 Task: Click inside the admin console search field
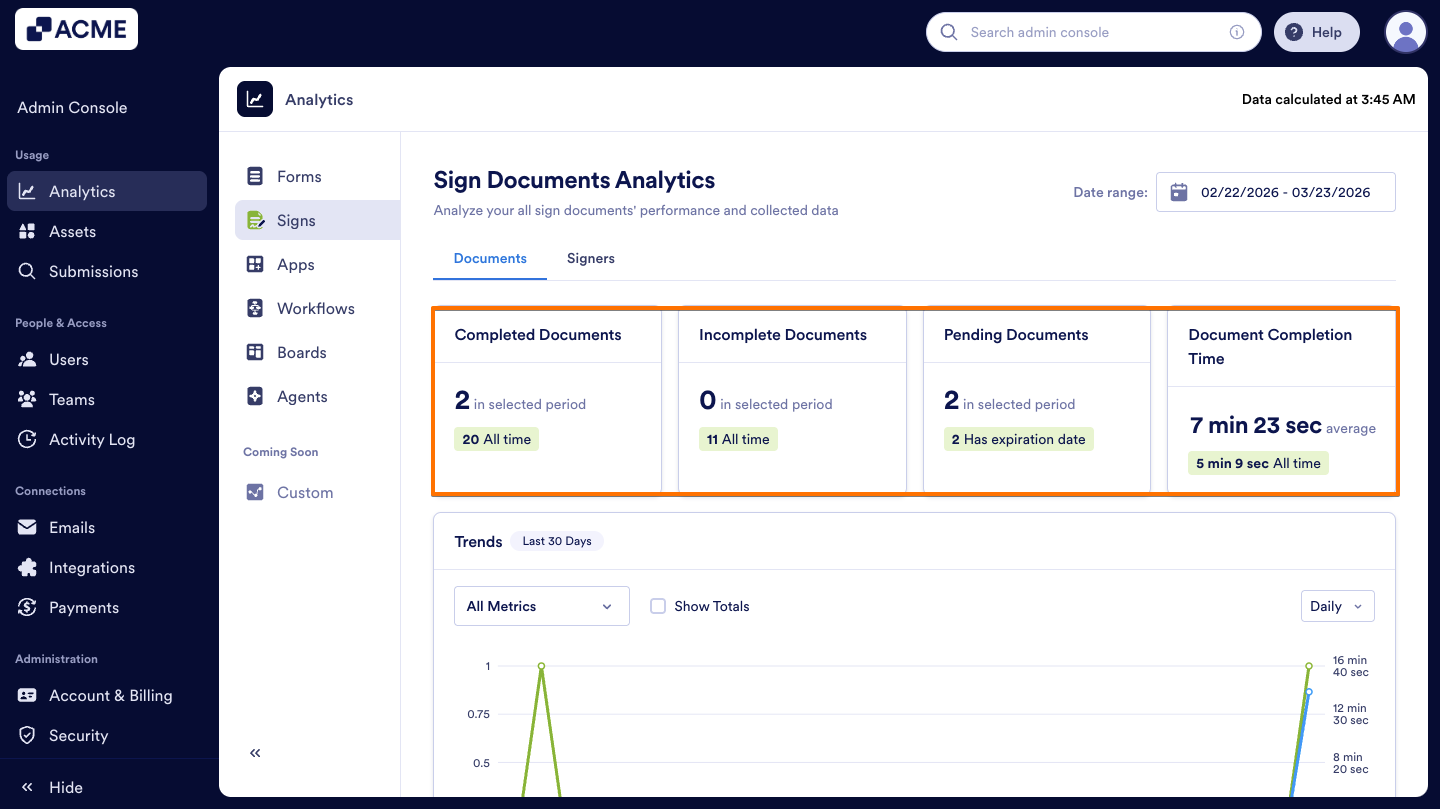click(x=1080, y=31)
